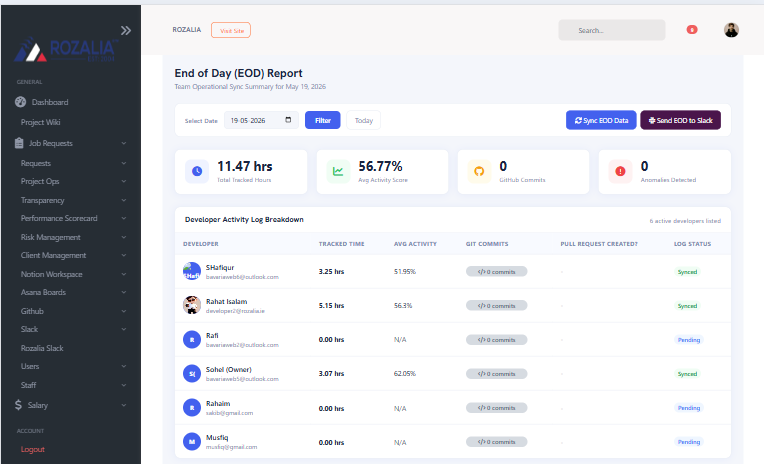Expand the Client Management chevron
Viewport: 764px width, 464px height.
point(124,255)
